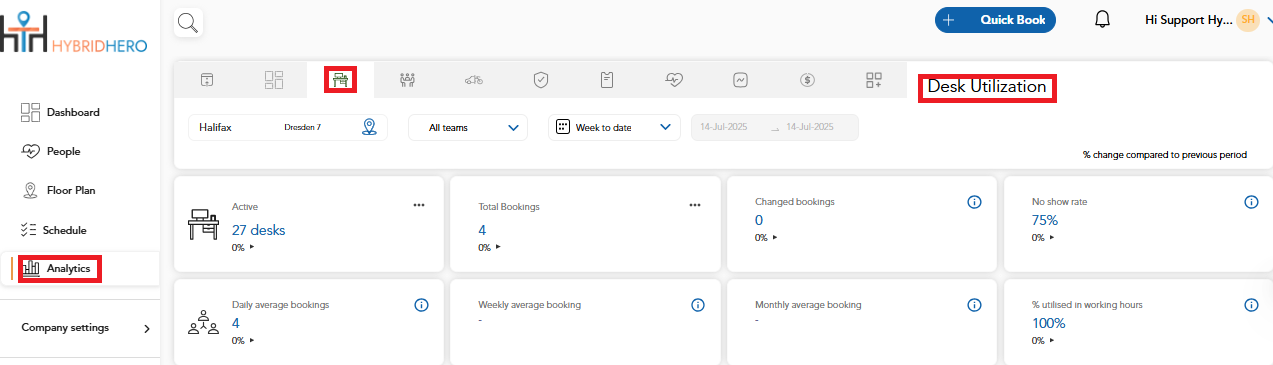Open the notifications bell
Image resolution: width=1273 pixels, height=365 pixels.
(1103, 20)
